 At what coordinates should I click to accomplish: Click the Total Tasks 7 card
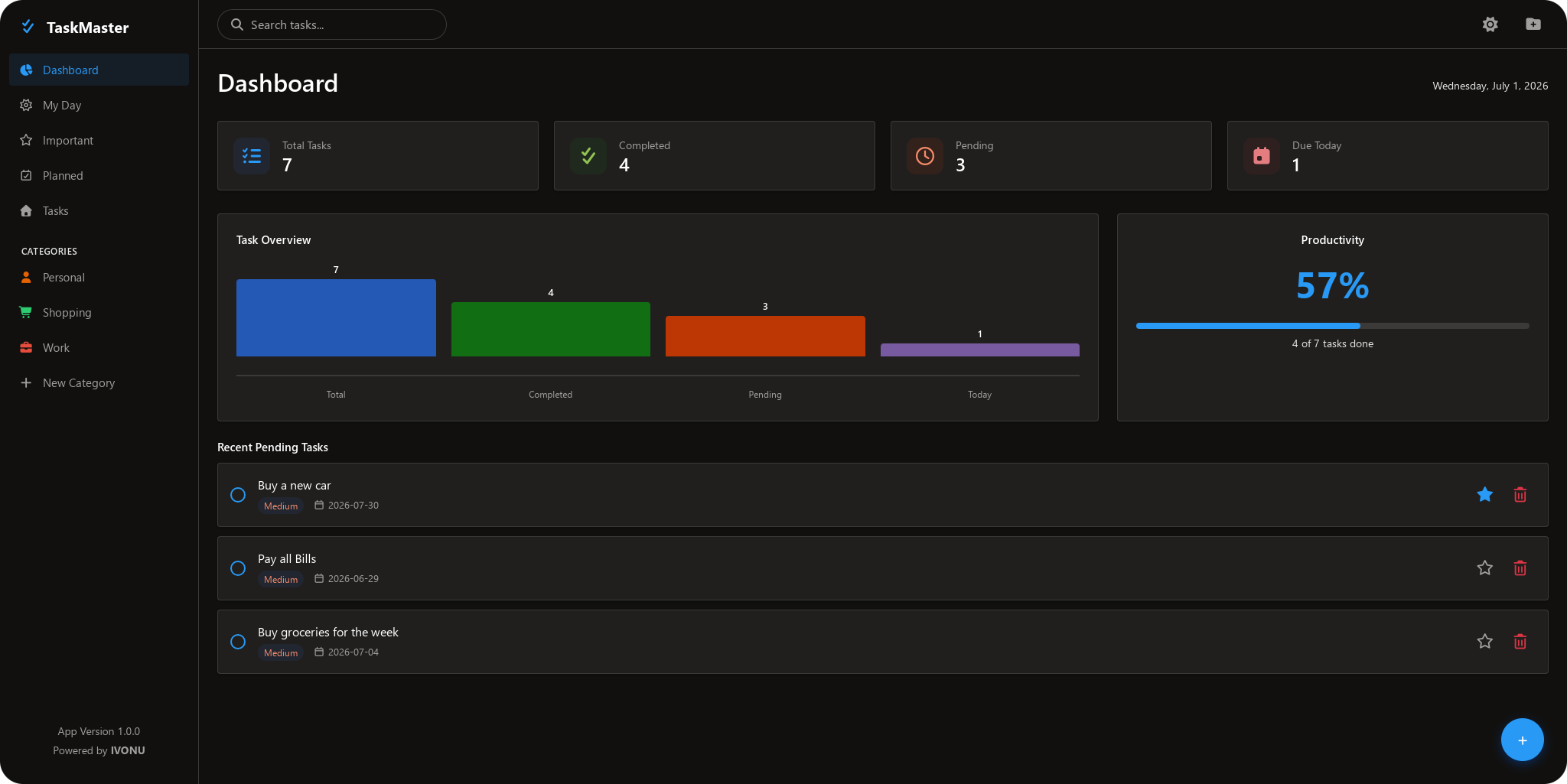pyautogui.click(x=378, y=155)
